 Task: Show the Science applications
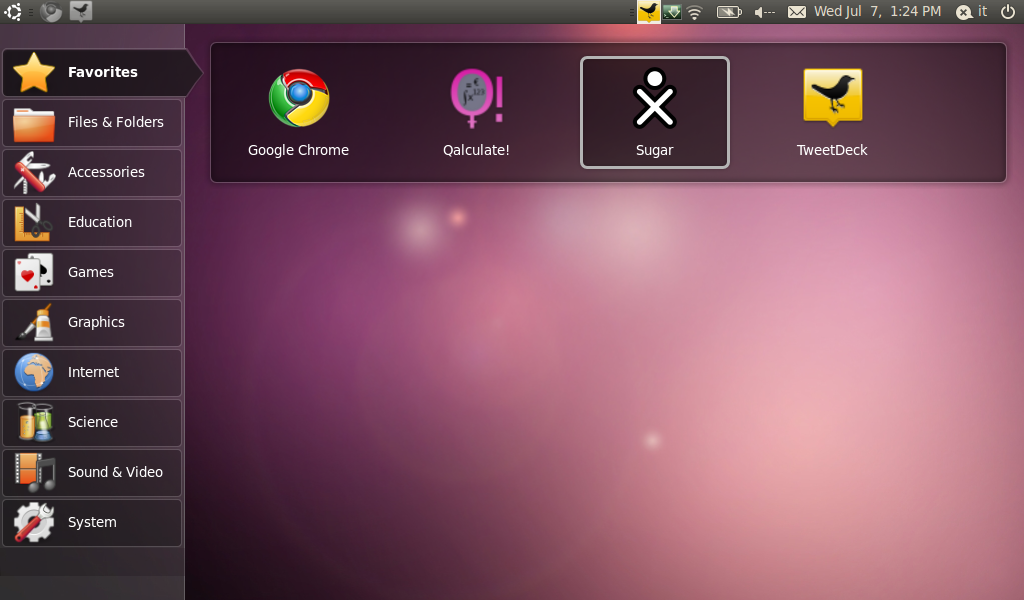pyautogui.click(x=92, y=422)
